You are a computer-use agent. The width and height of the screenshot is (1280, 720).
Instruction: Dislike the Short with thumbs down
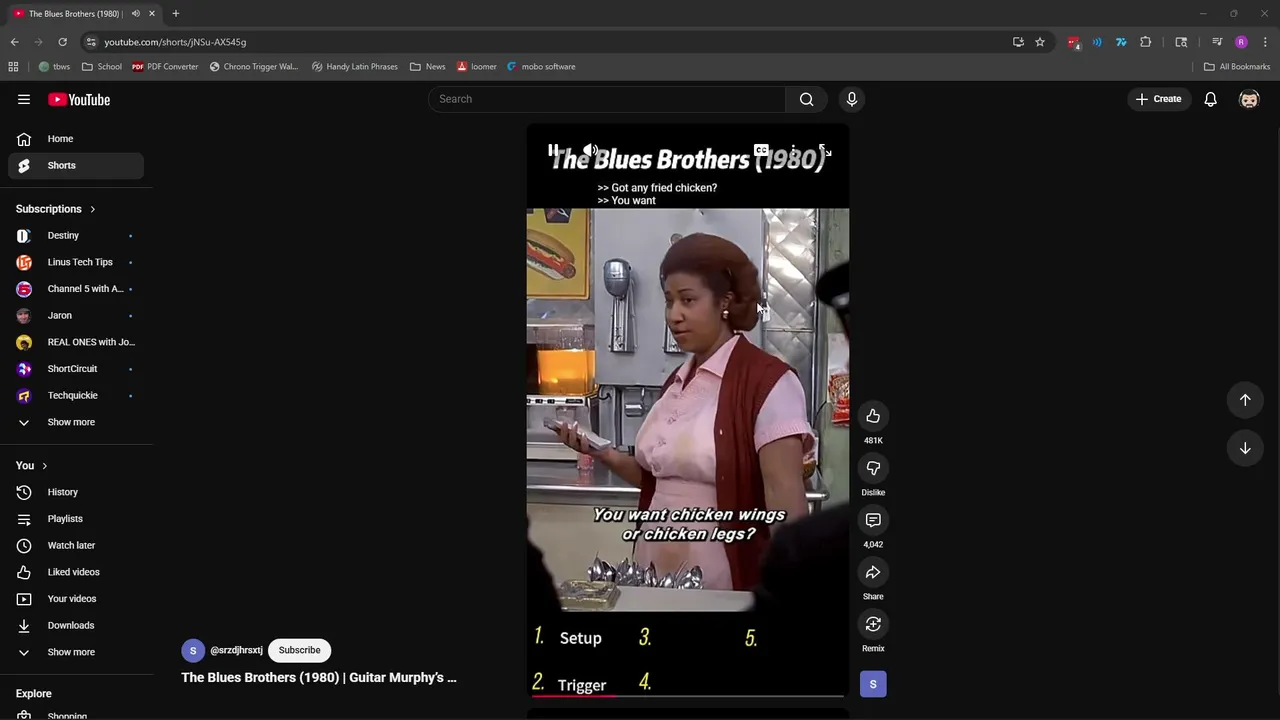(873, 468)
